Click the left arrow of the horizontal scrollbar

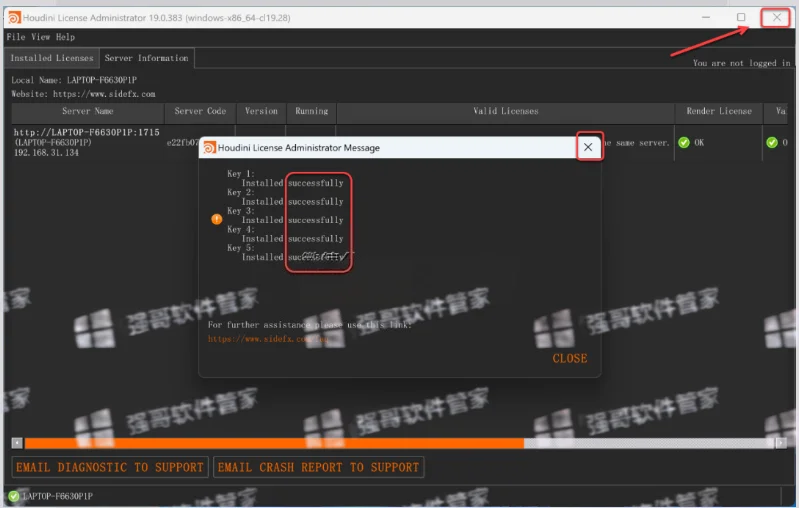[x=17, y=443]
